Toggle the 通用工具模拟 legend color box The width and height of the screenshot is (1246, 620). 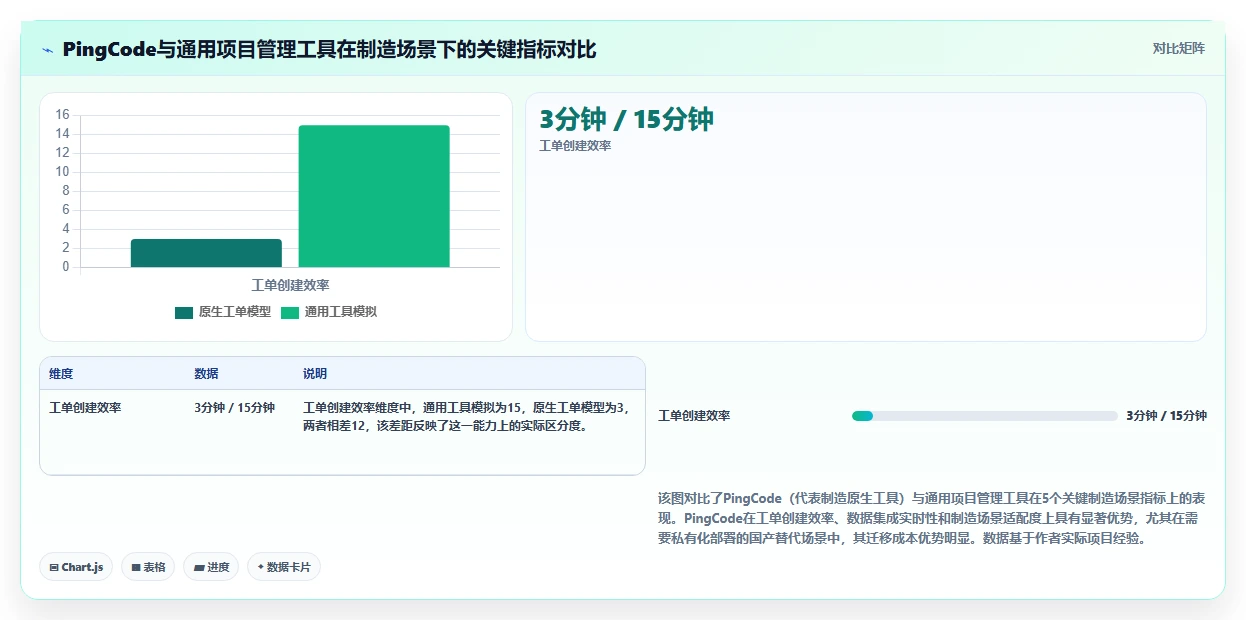coord(290,312)
